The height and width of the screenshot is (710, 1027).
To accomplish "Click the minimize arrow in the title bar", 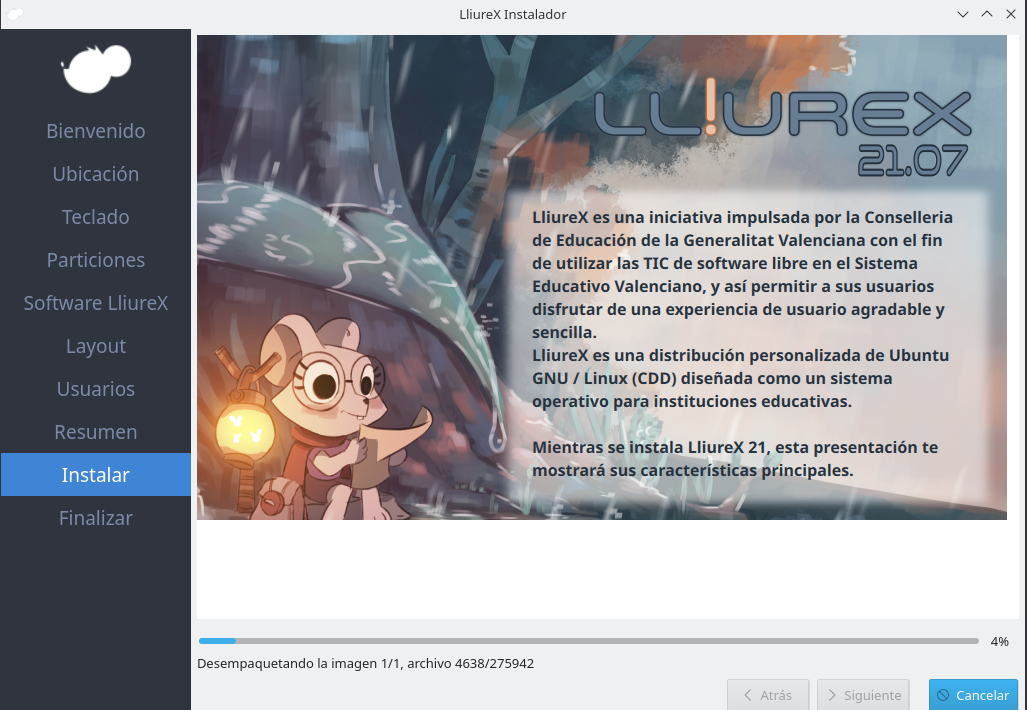I will tap(962, 14).
